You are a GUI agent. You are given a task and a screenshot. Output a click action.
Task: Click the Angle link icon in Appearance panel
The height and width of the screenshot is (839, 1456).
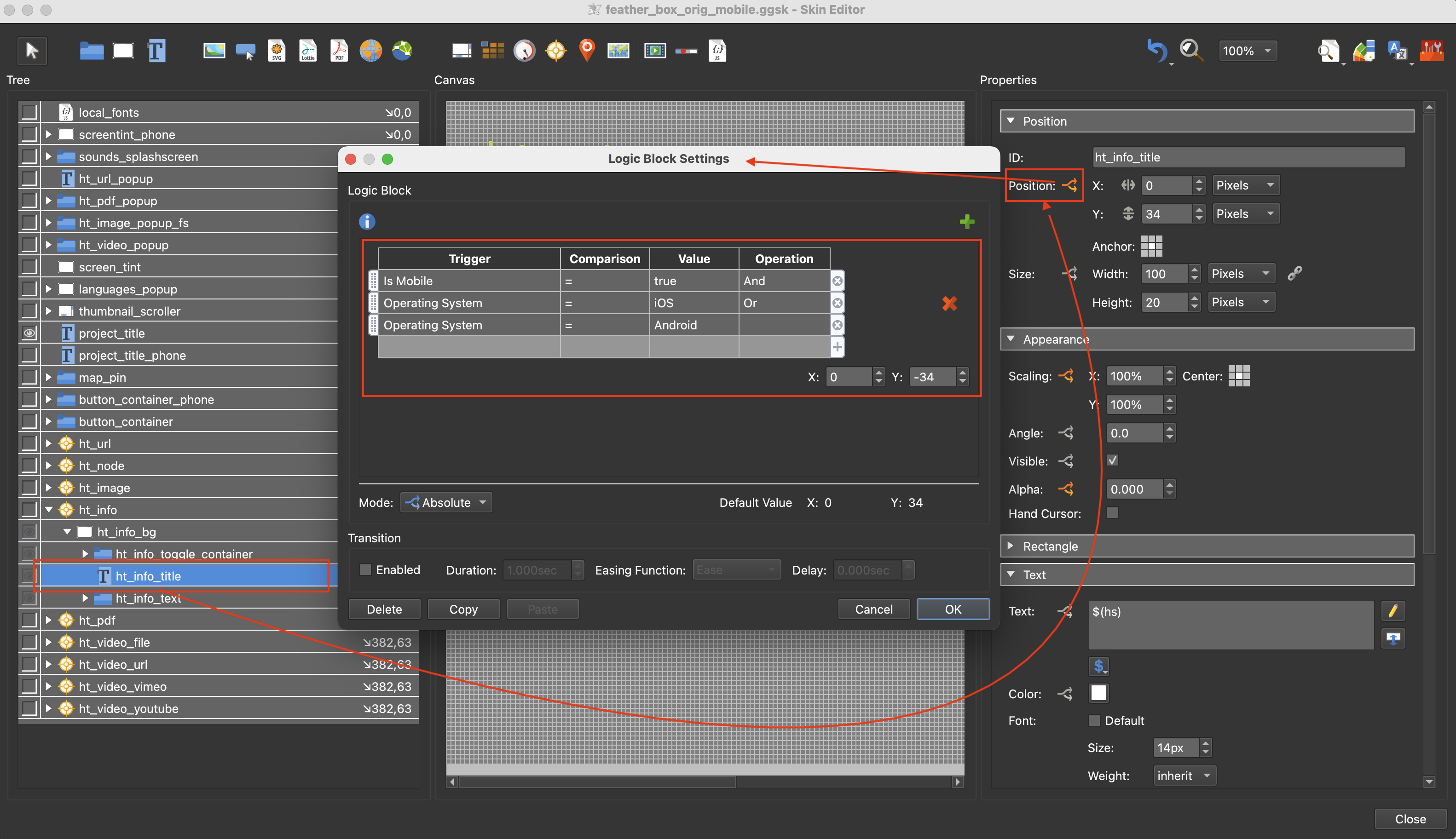point(1068,432)
